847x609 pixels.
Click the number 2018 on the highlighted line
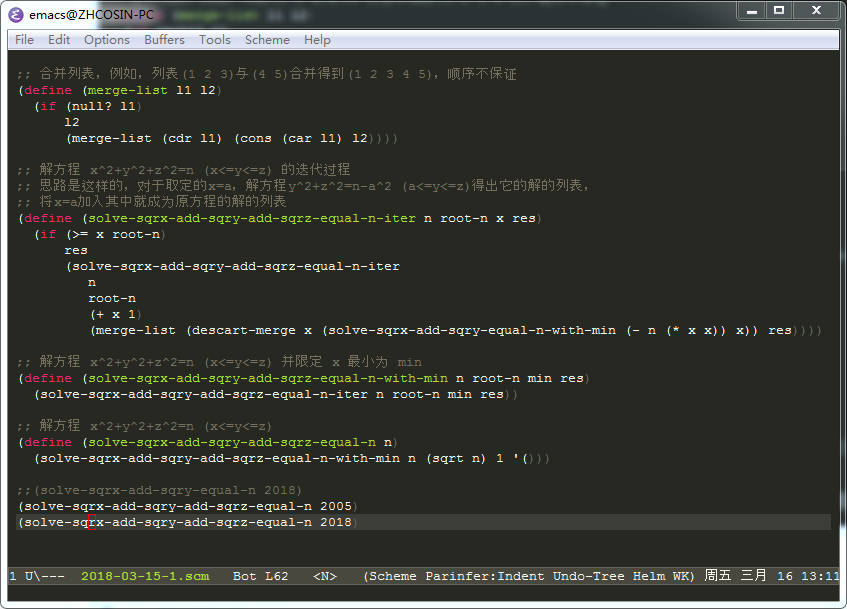[x=335, y=523]
